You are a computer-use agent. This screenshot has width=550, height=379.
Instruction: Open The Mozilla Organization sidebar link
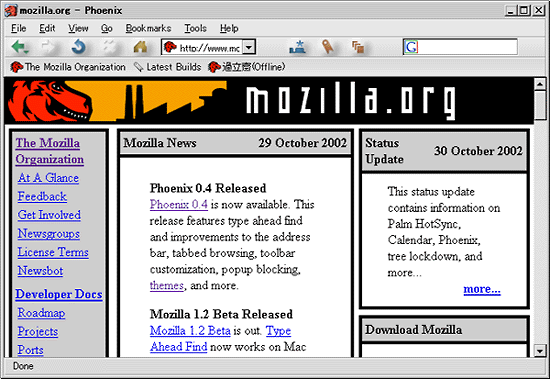(x=49, y=151)
